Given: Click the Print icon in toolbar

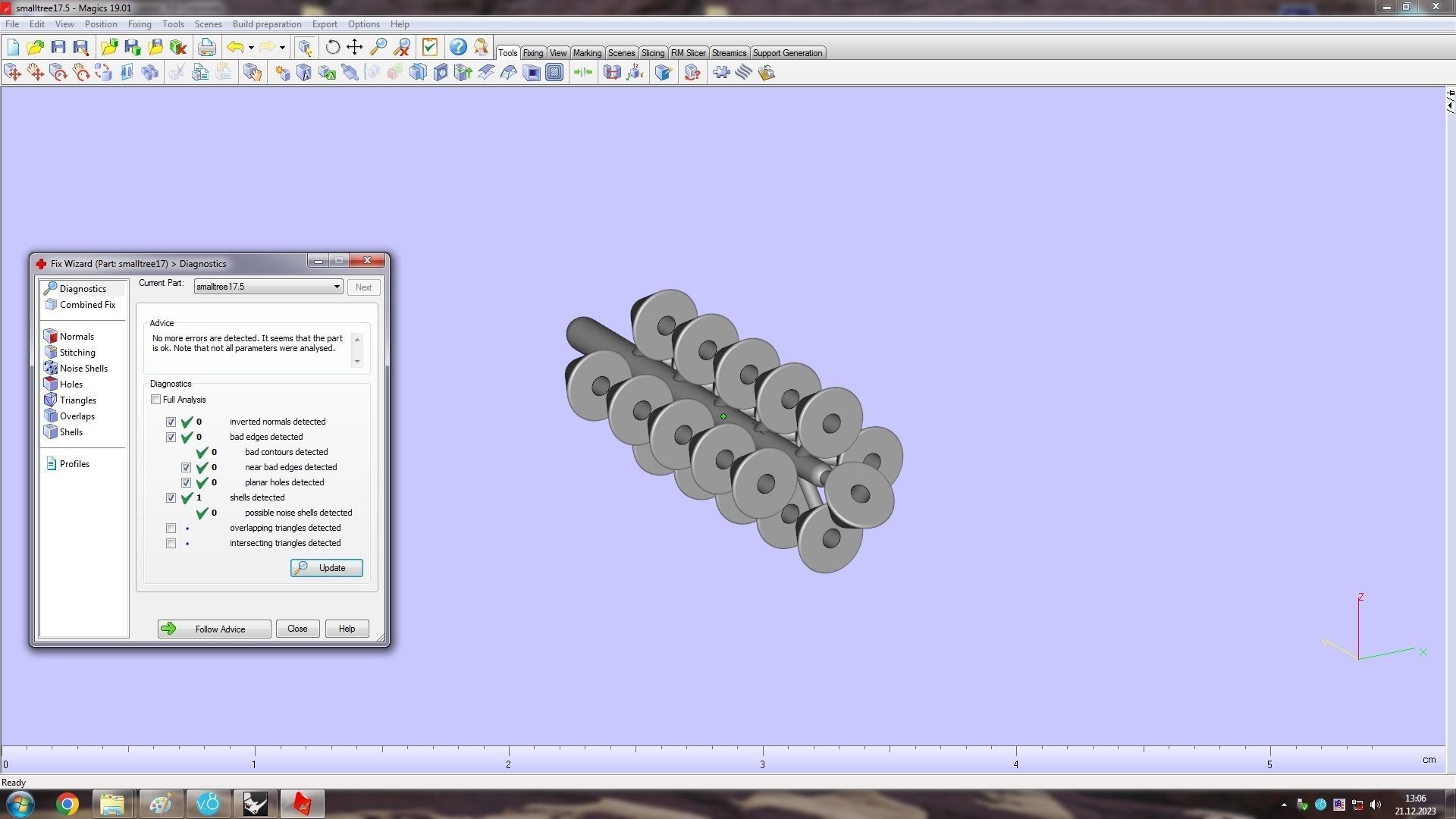Looking at the screenshot, I should 206,48.
